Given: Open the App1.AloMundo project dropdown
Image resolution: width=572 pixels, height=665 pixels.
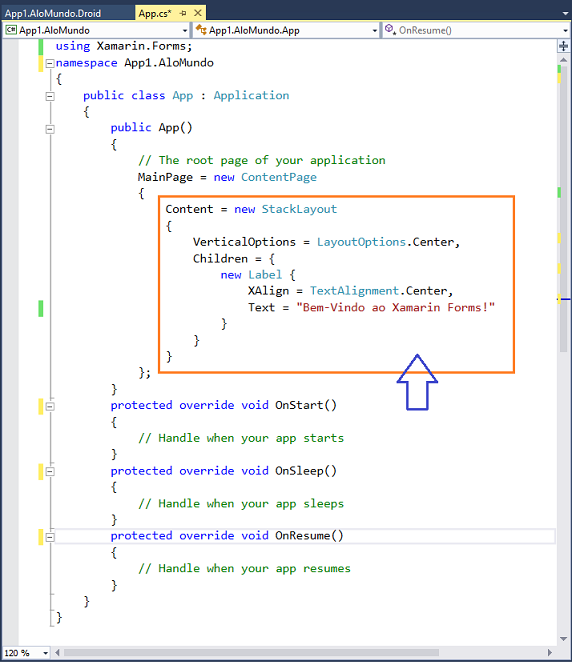Looking at the screenshot, I should coord(185,31).
